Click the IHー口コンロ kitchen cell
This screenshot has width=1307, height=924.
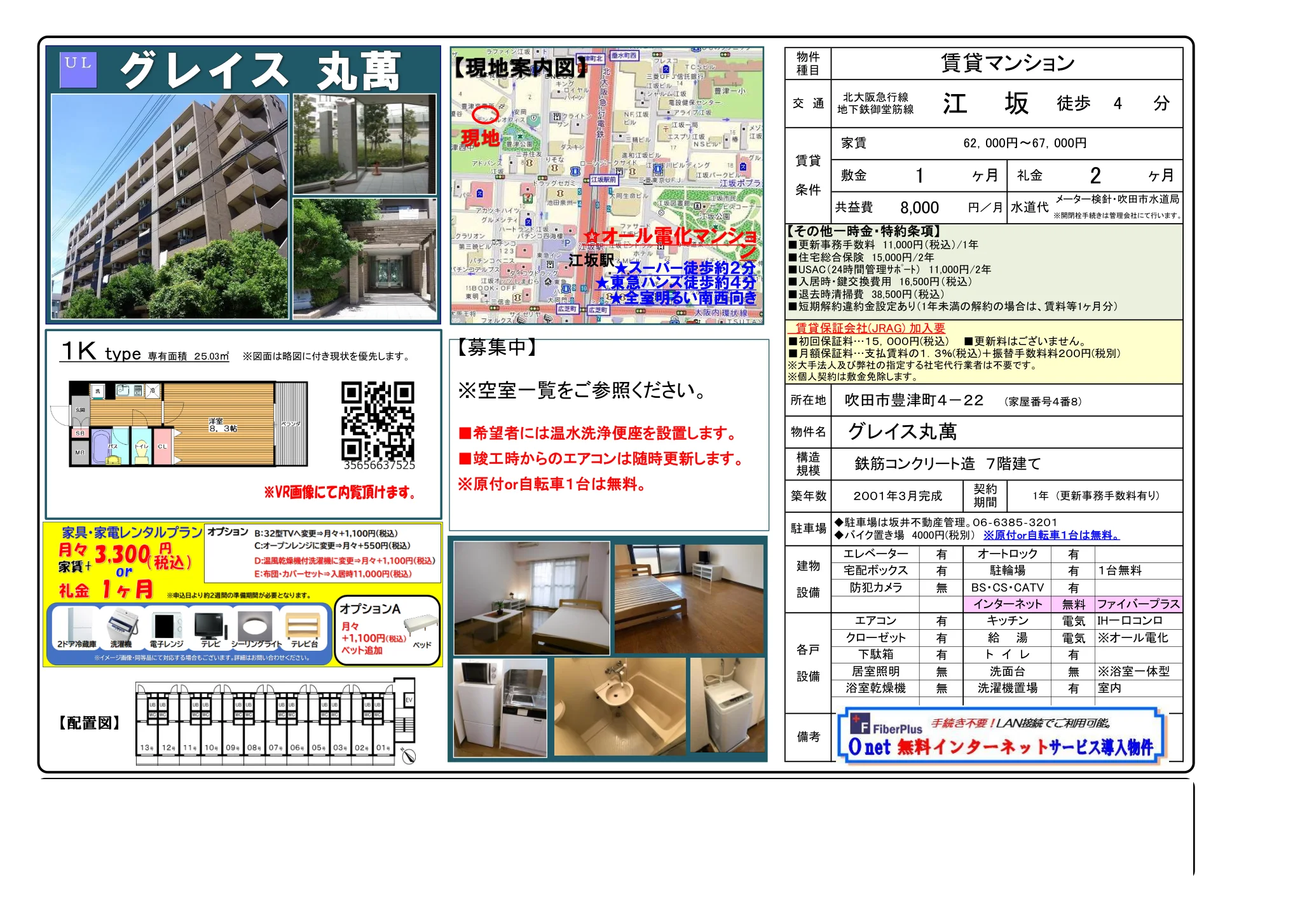(1130, 621)
